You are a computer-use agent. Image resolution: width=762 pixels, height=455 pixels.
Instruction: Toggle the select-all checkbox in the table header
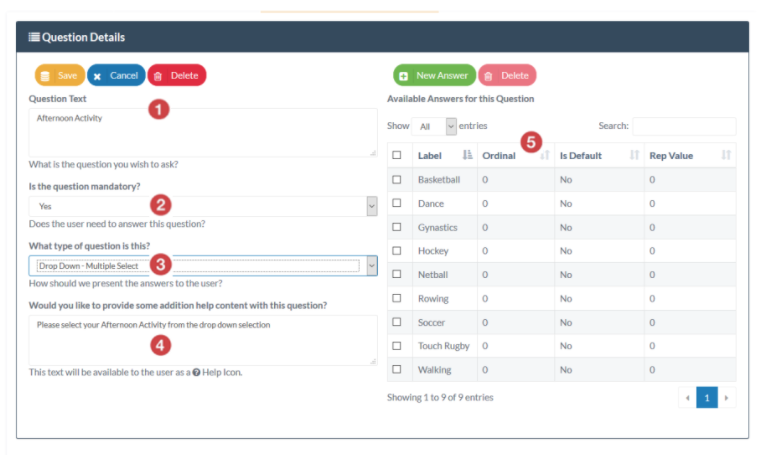[397, 155]
